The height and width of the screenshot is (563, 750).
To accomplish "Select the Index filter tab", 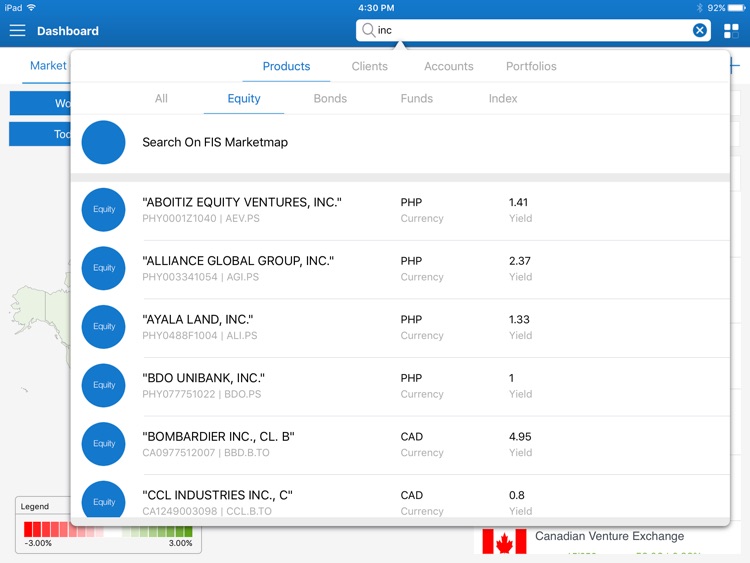I will click(x=503, y=99).
